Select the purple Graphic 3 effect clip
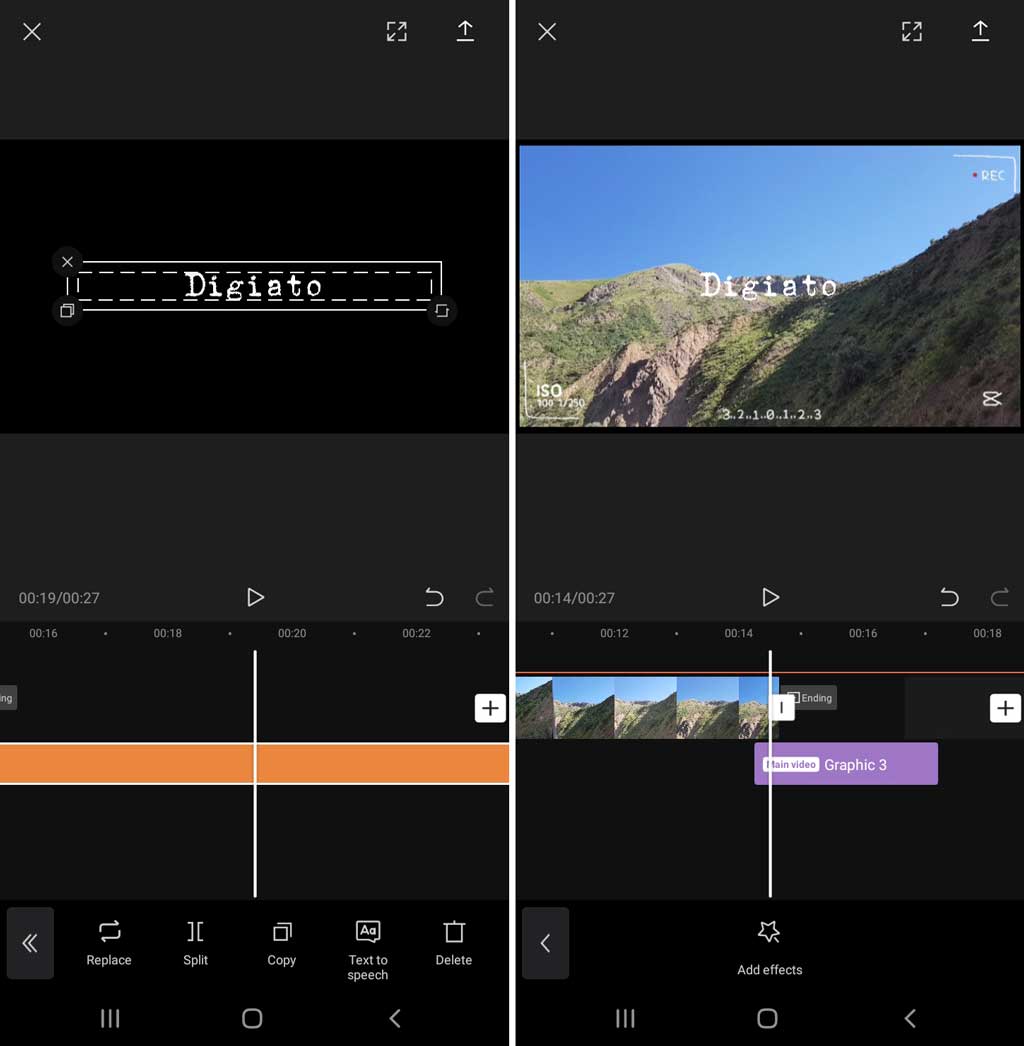1024x1046 pixels. 846,764
